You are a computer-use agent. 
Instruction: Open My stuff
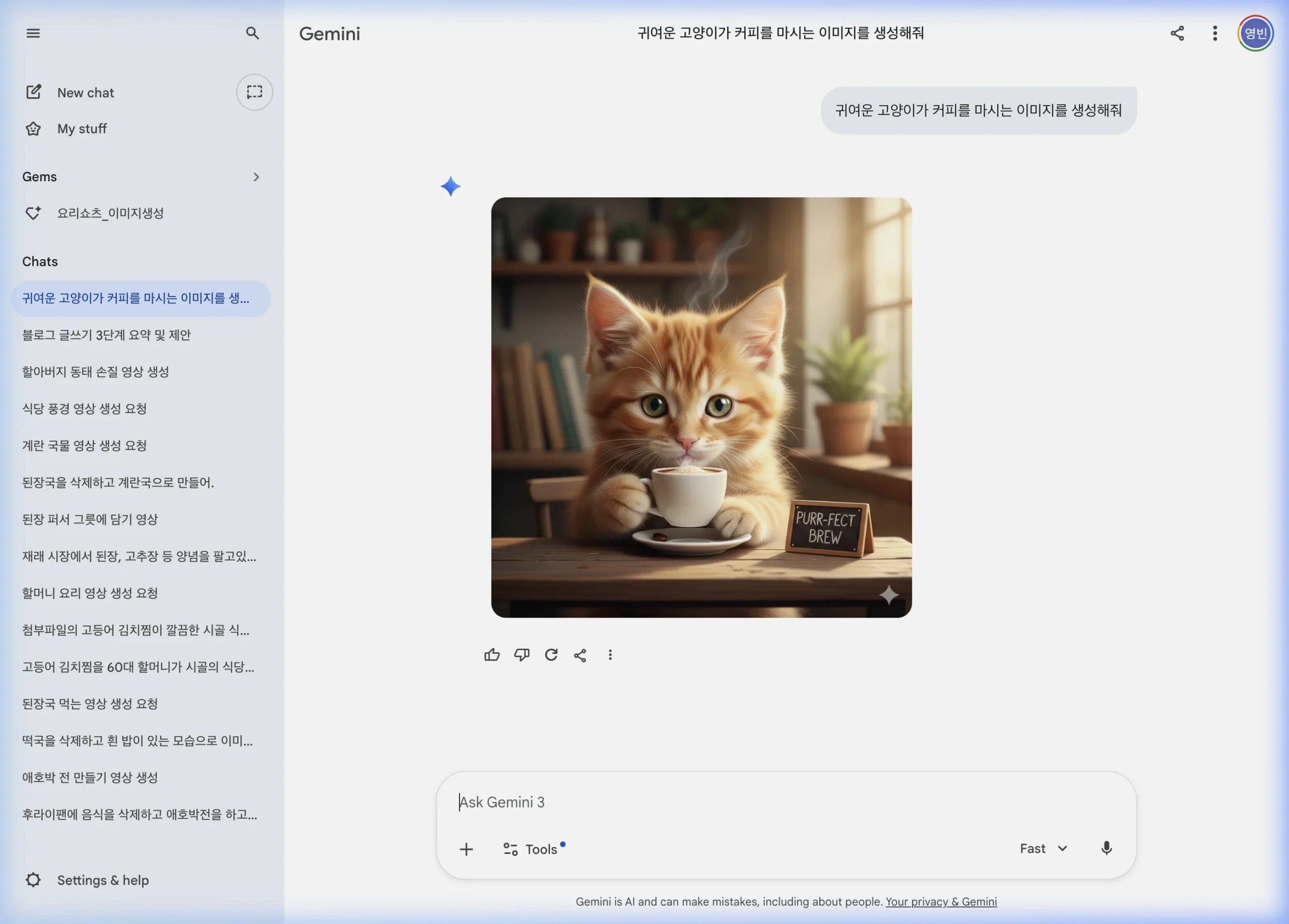(x=81, y=128)
